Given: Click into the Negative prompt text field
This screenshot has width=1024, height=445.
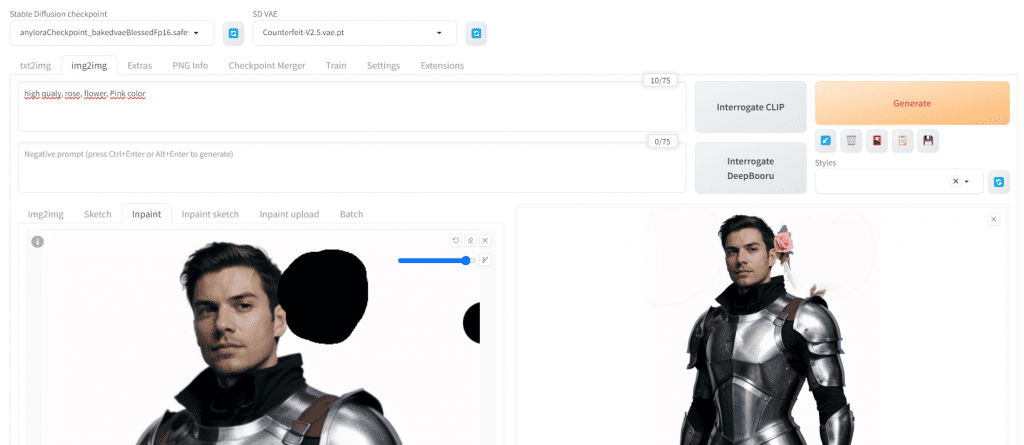Looking at the screenshot, I should coord(350,166).
